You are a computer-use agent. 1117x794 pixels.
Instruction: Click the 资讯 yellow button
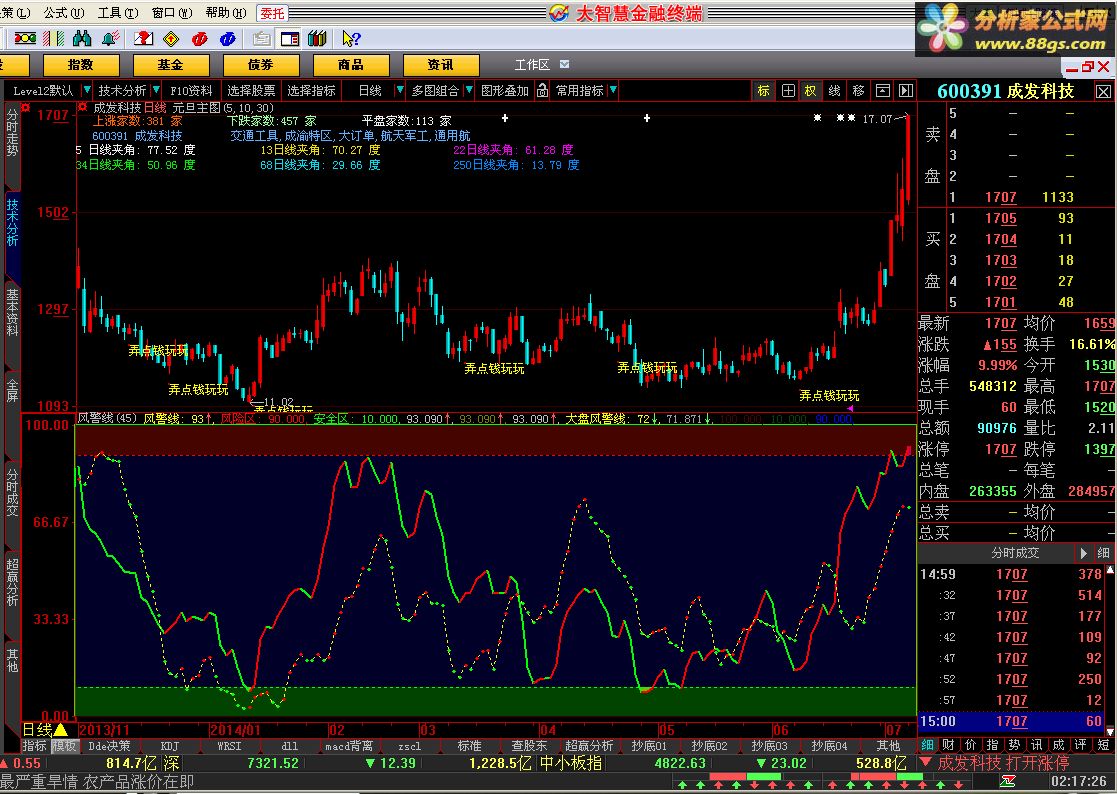(440, 65)
